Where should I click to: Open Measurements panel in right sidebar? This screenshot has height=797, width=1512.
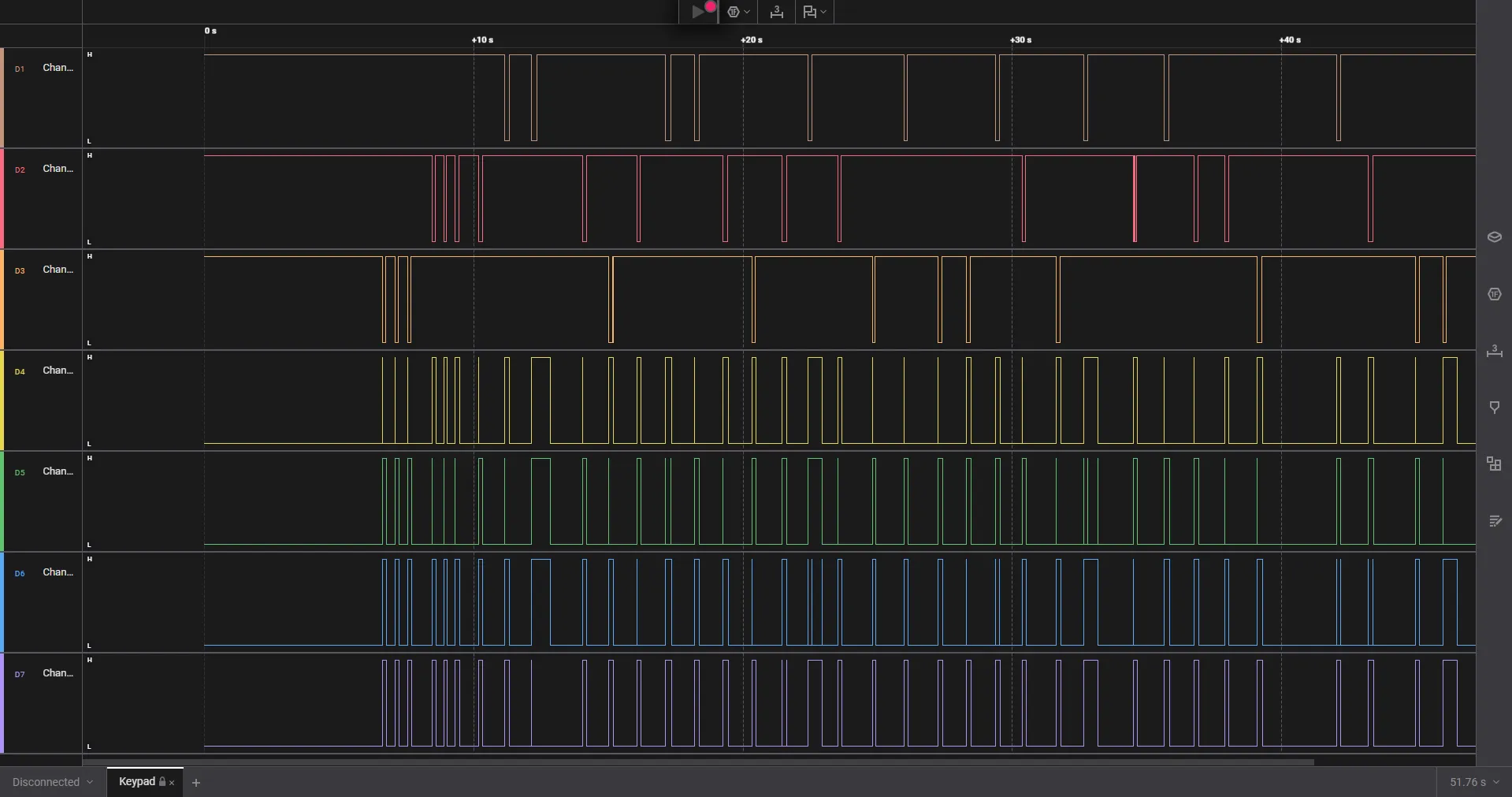(1494, 351)
